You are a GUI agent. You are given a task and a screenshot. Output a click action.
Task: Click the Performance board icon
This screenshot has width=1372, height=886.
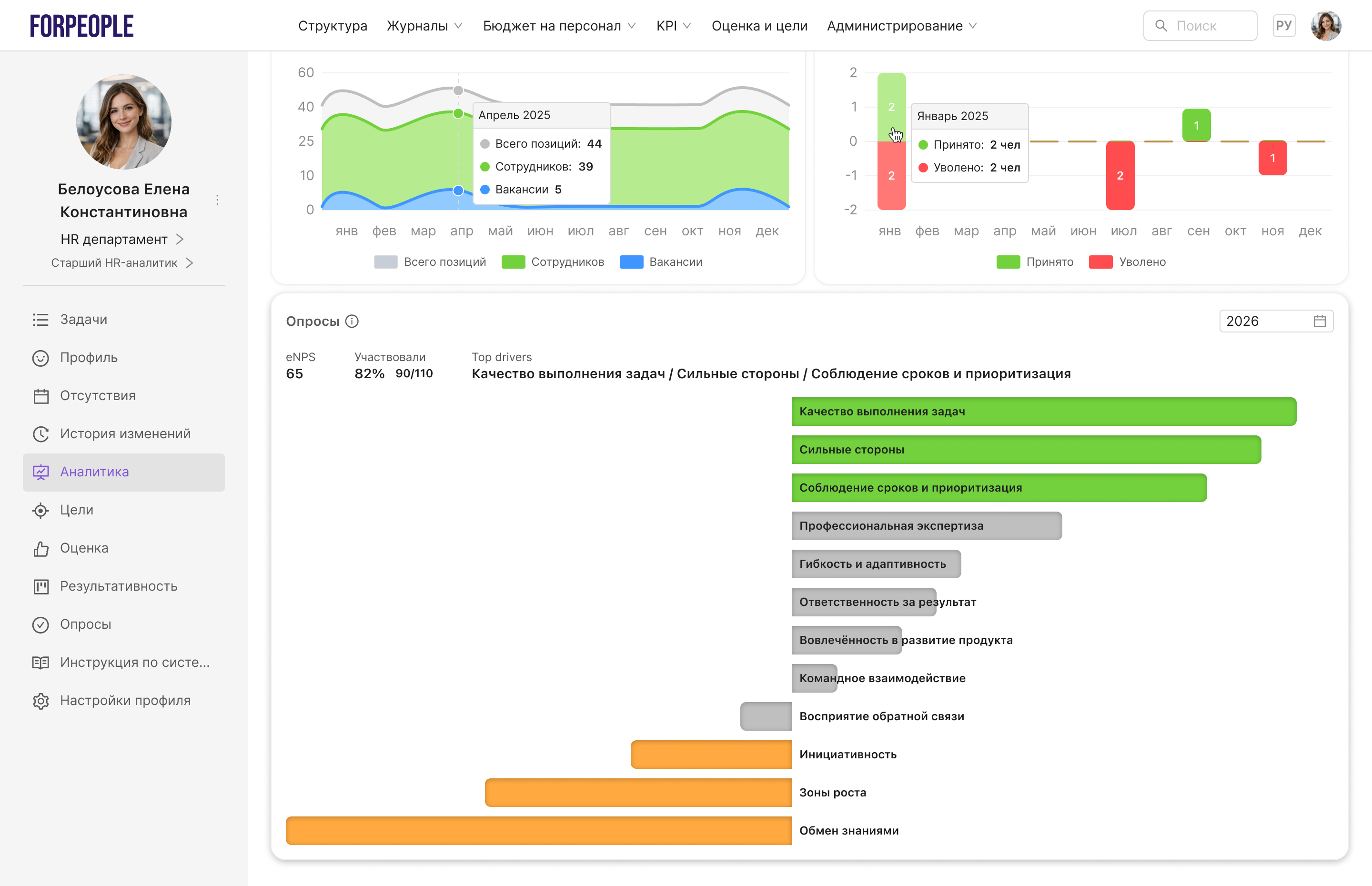click(40, 586)
